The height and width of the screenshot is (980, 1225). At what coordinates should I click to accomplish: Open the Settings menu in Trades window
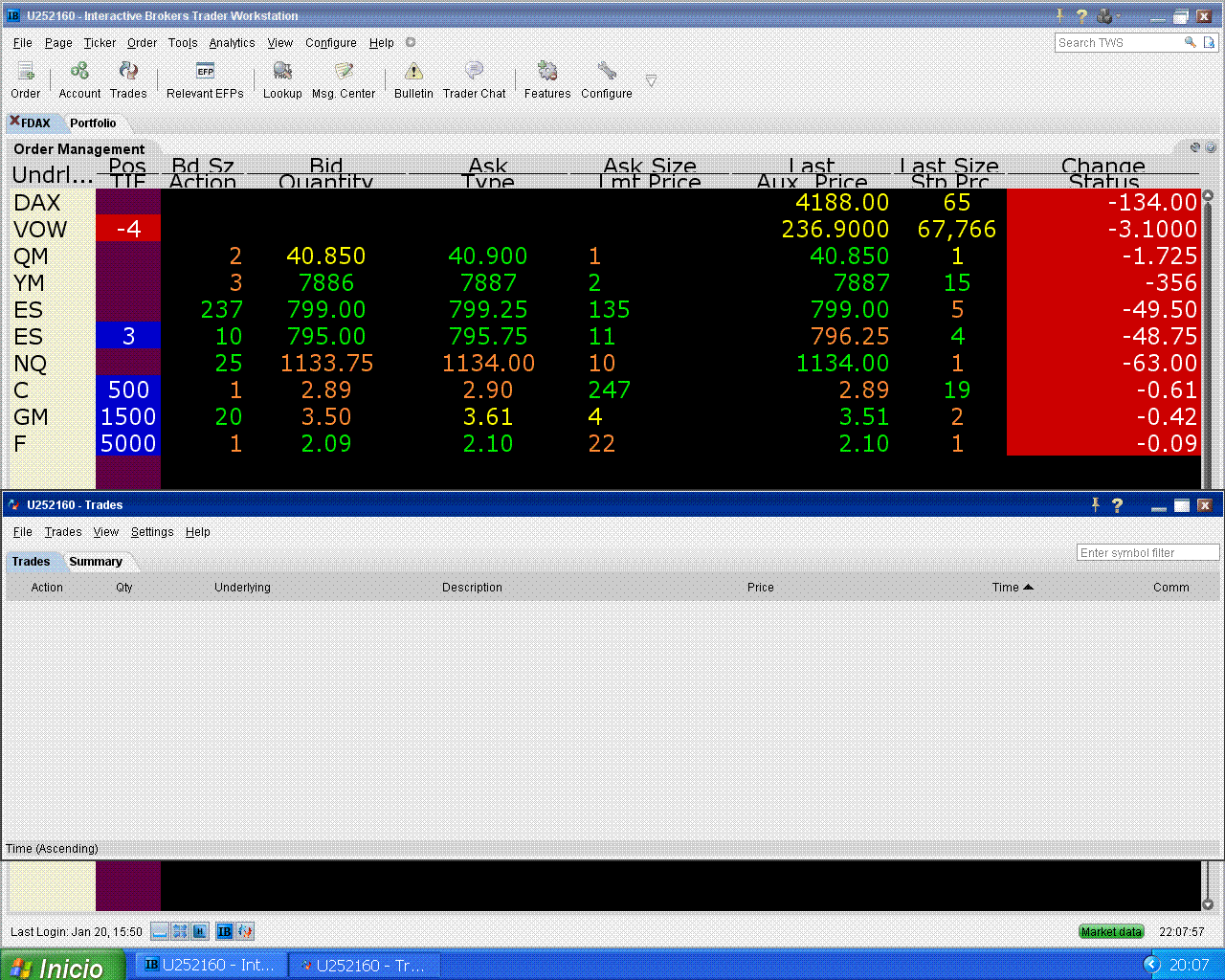point(152,532)
